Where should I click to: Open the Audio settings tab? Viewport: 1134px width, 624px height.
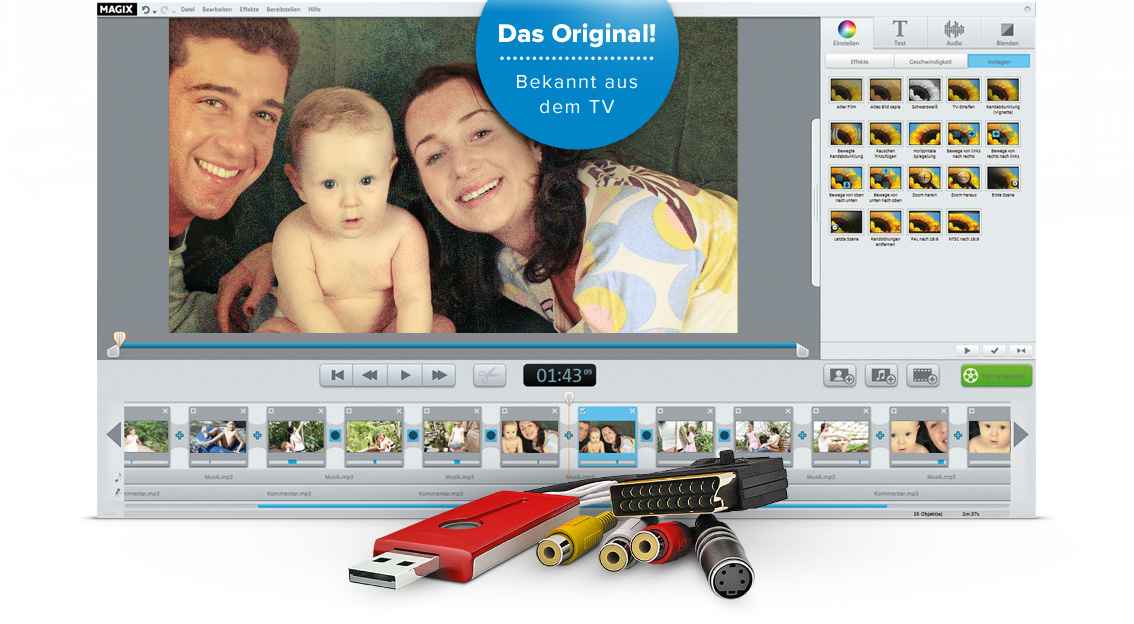pyautogui.click(x=953, y=32)
